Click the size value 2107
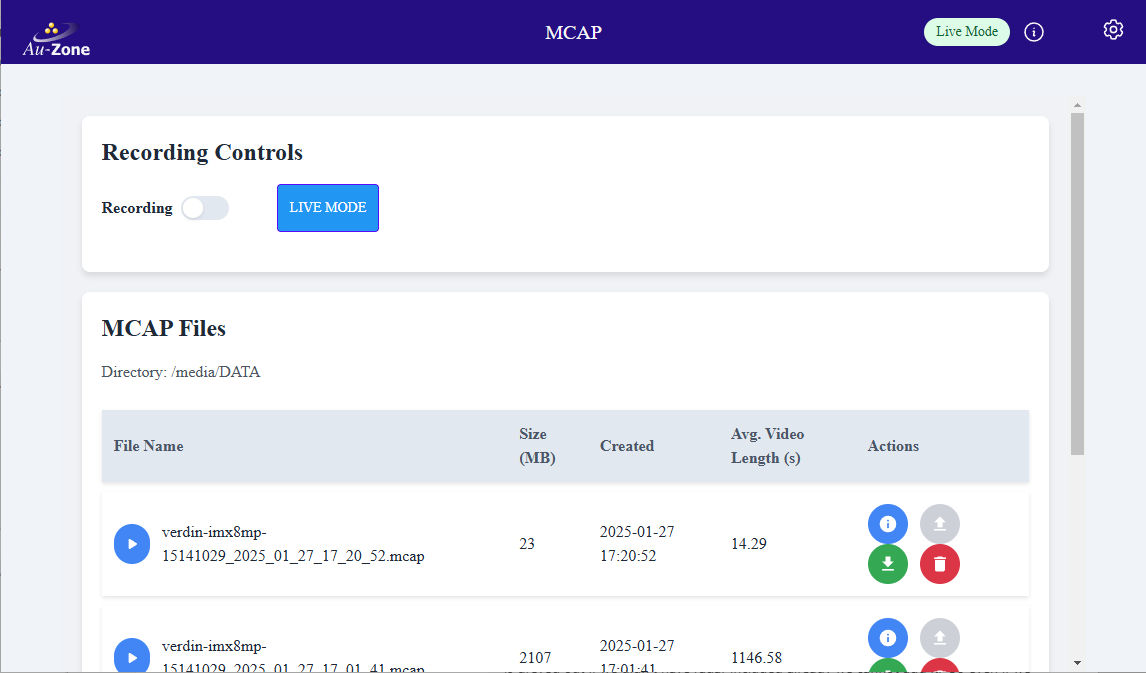The height and width of the screenshot is (673, 1146). (x=535, y=658)
